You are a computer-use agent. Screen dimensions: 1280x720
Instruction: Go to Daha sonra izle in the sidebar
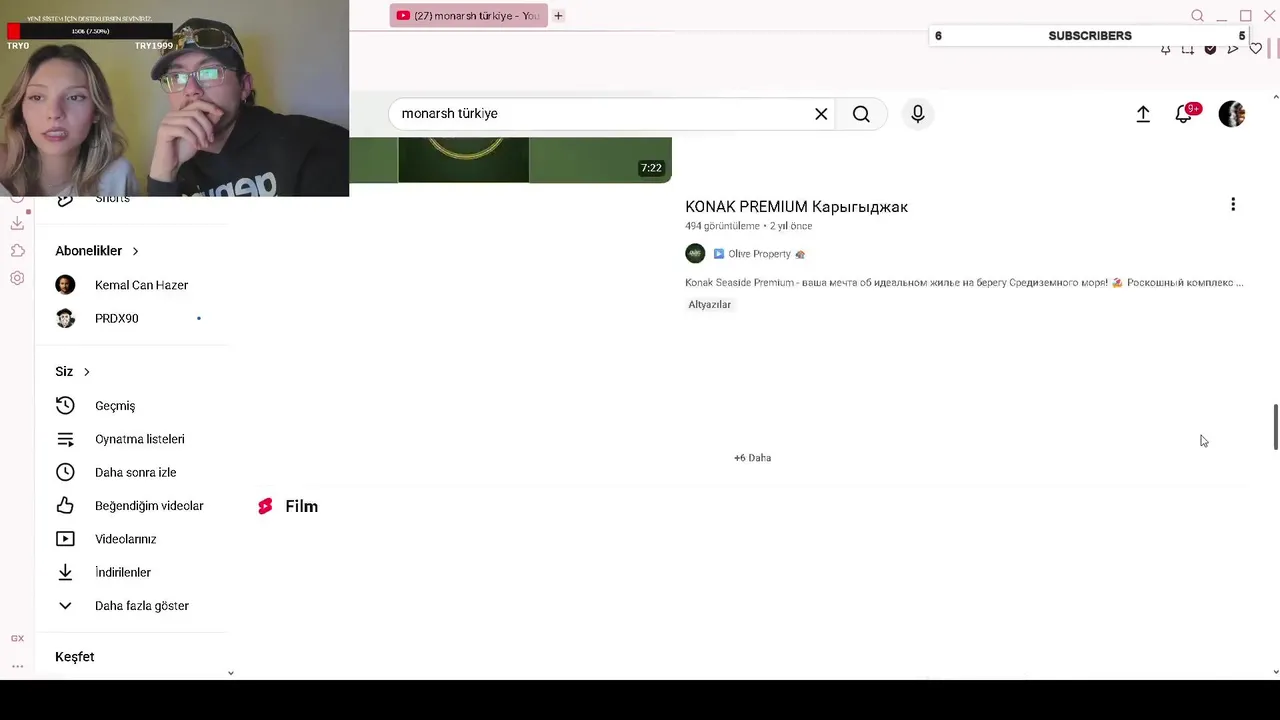point(135,472)
